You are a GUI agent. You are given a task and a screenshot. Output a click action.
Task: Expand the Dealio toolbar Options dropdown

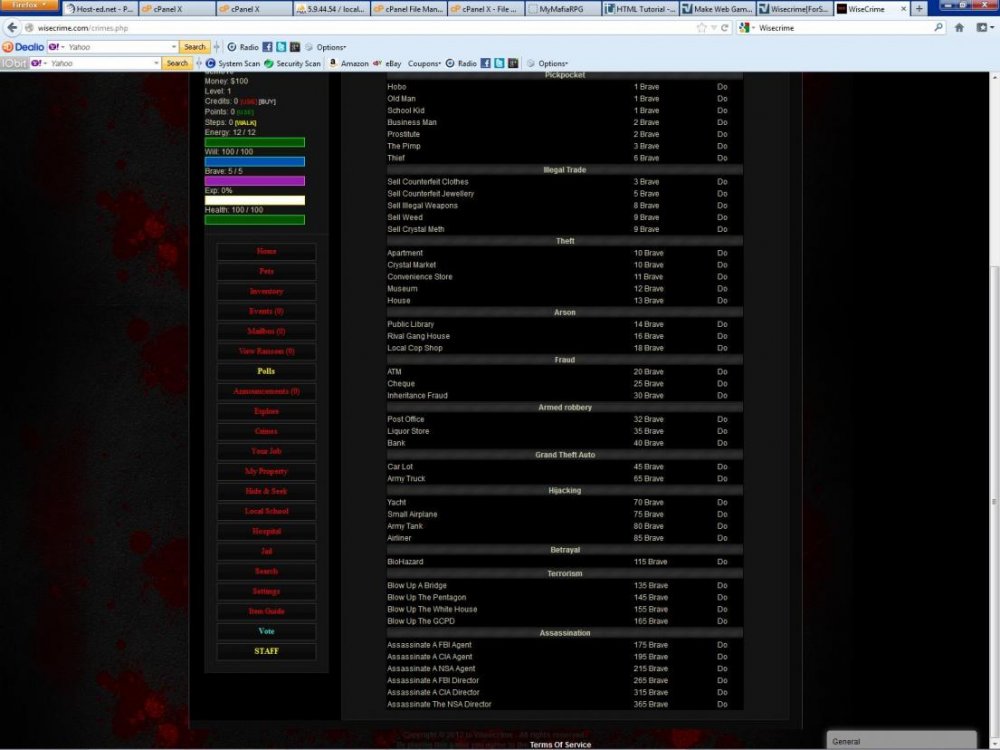(330, 47)
